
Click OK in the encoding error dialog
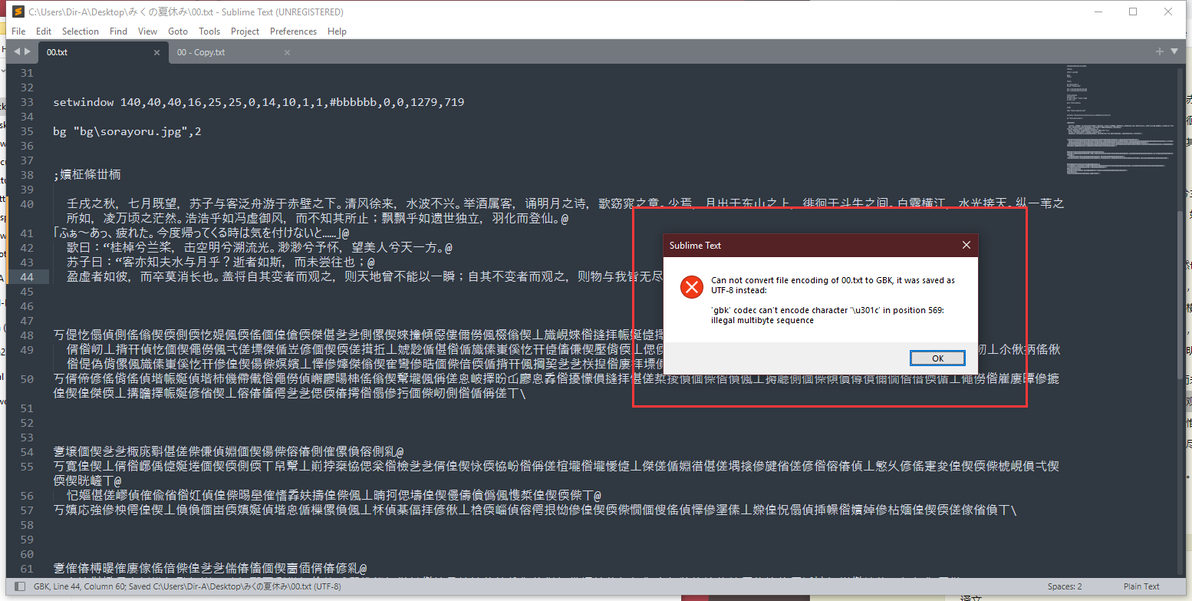(937, 358)
